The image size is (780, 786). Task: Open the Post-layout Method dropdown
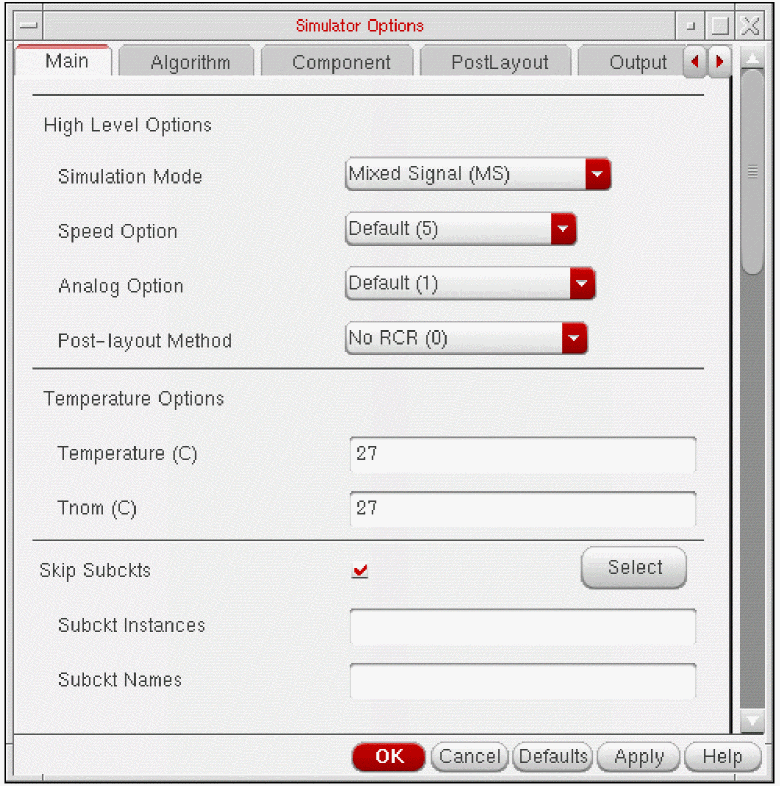point(466,338)
